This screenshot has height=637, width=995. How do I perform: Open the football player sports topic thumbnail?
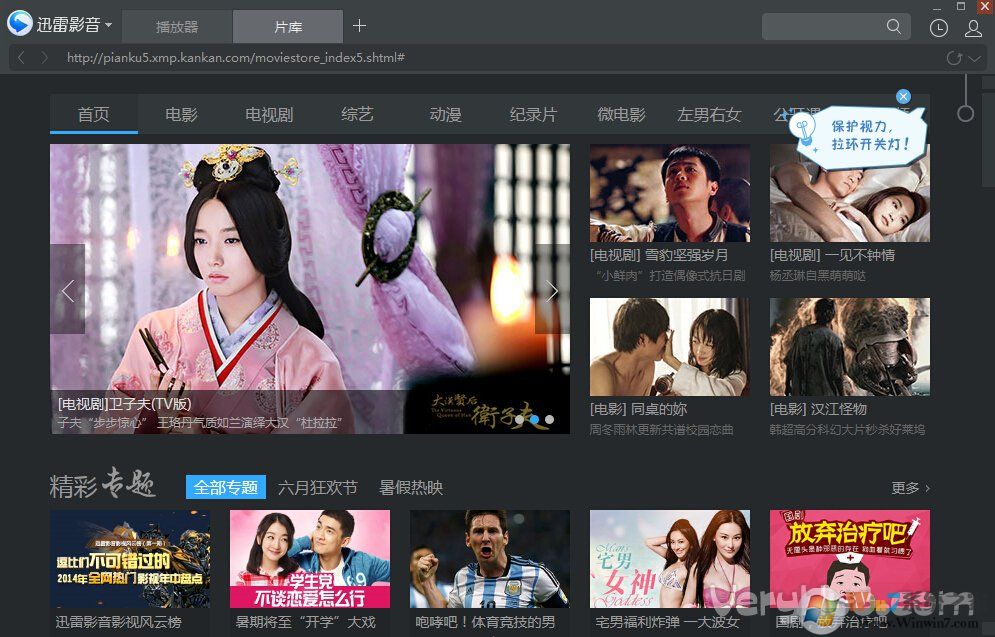(x=490, y=559)
